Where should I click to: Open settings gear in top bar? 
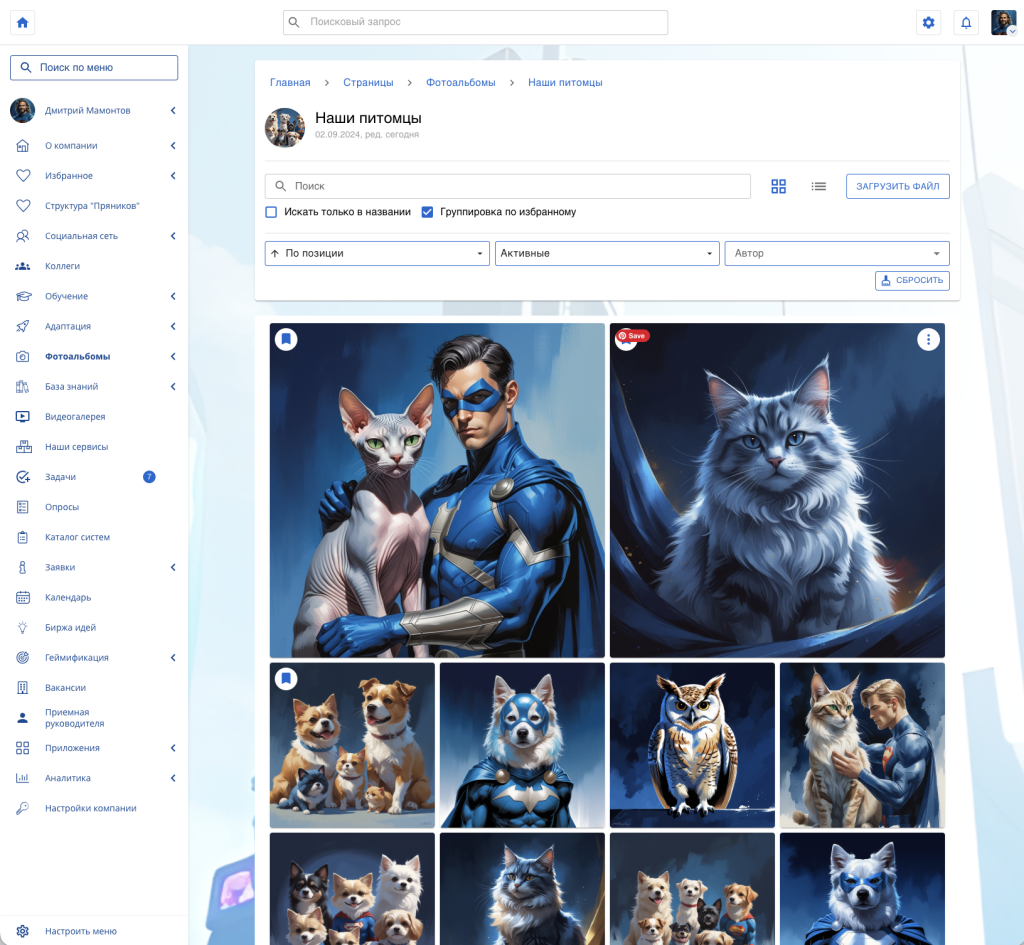pyautogui.click(x=928, y=22)
